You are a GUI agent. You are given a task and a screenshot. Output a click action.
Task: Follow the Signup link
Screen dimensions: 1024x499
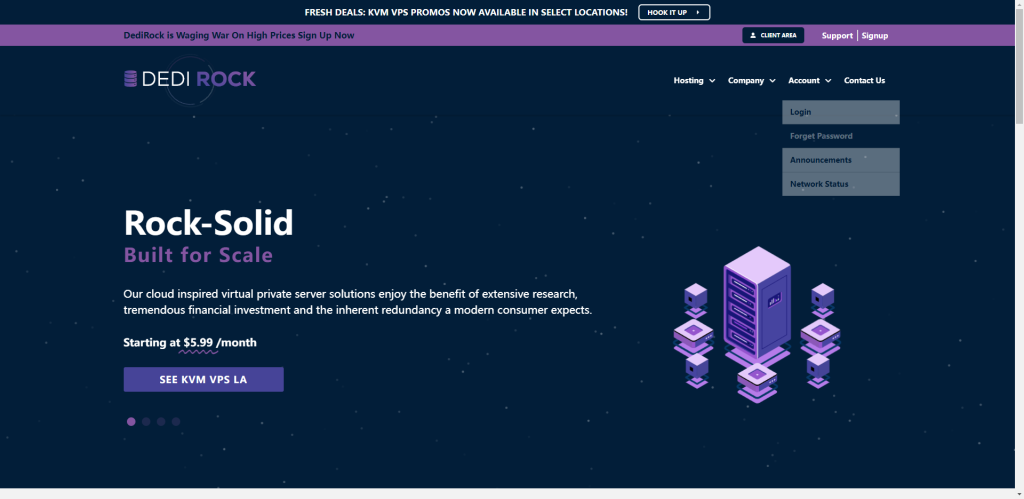[875, 35]
